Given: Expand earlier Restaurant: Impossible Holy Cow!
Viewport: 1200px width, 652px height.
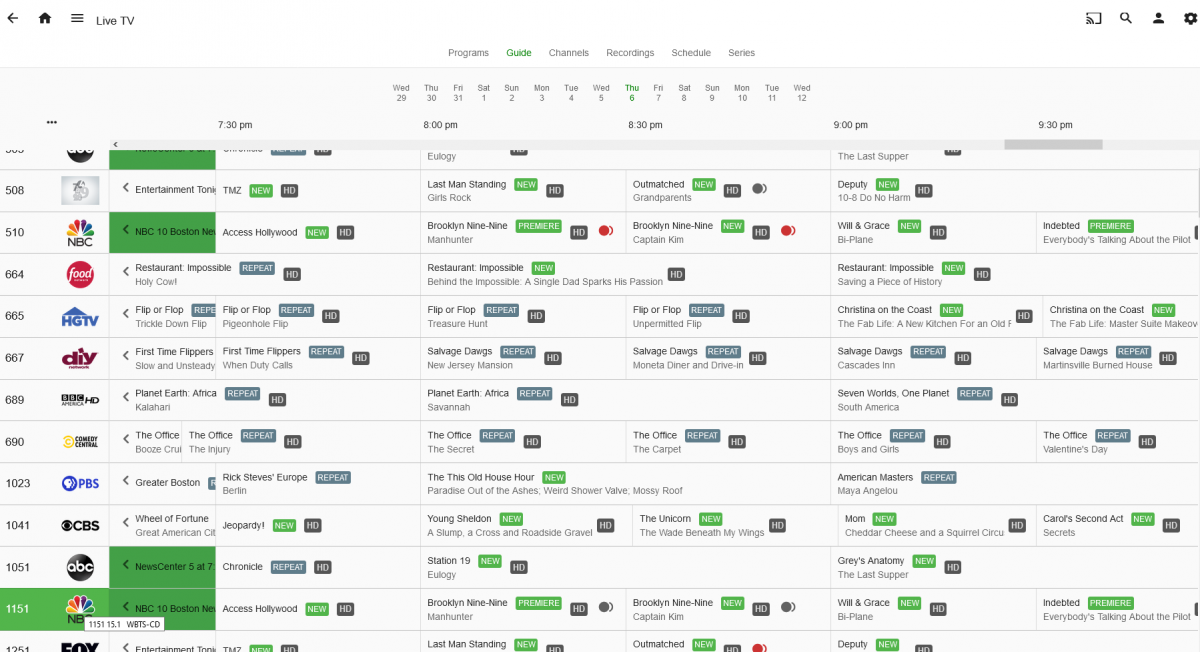Looking at the screenshot, I should (126, 272).
